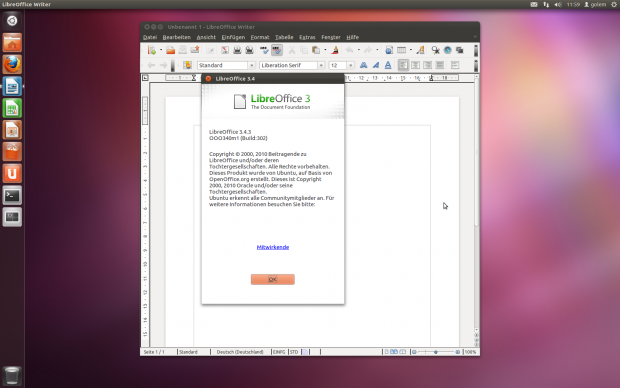Open the Extras menu
Viewport: 620px width, 388px height.
click(307, 37)
